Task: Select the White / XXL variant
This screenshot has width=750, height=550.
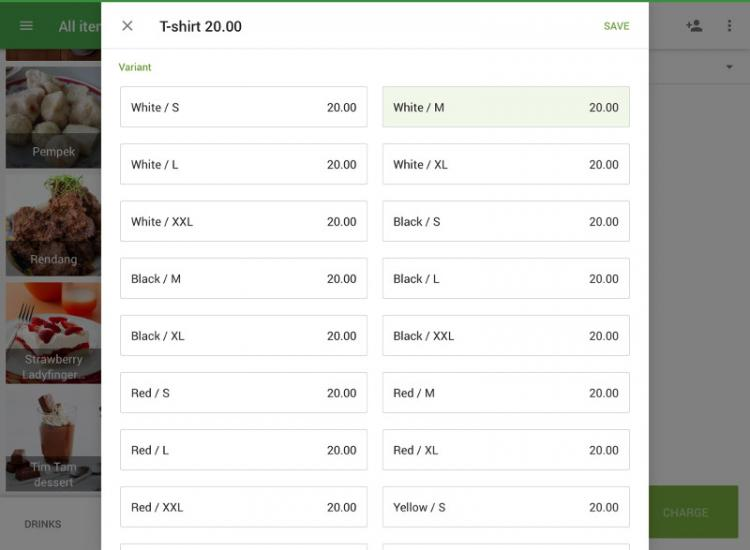Action: point(243,222)
